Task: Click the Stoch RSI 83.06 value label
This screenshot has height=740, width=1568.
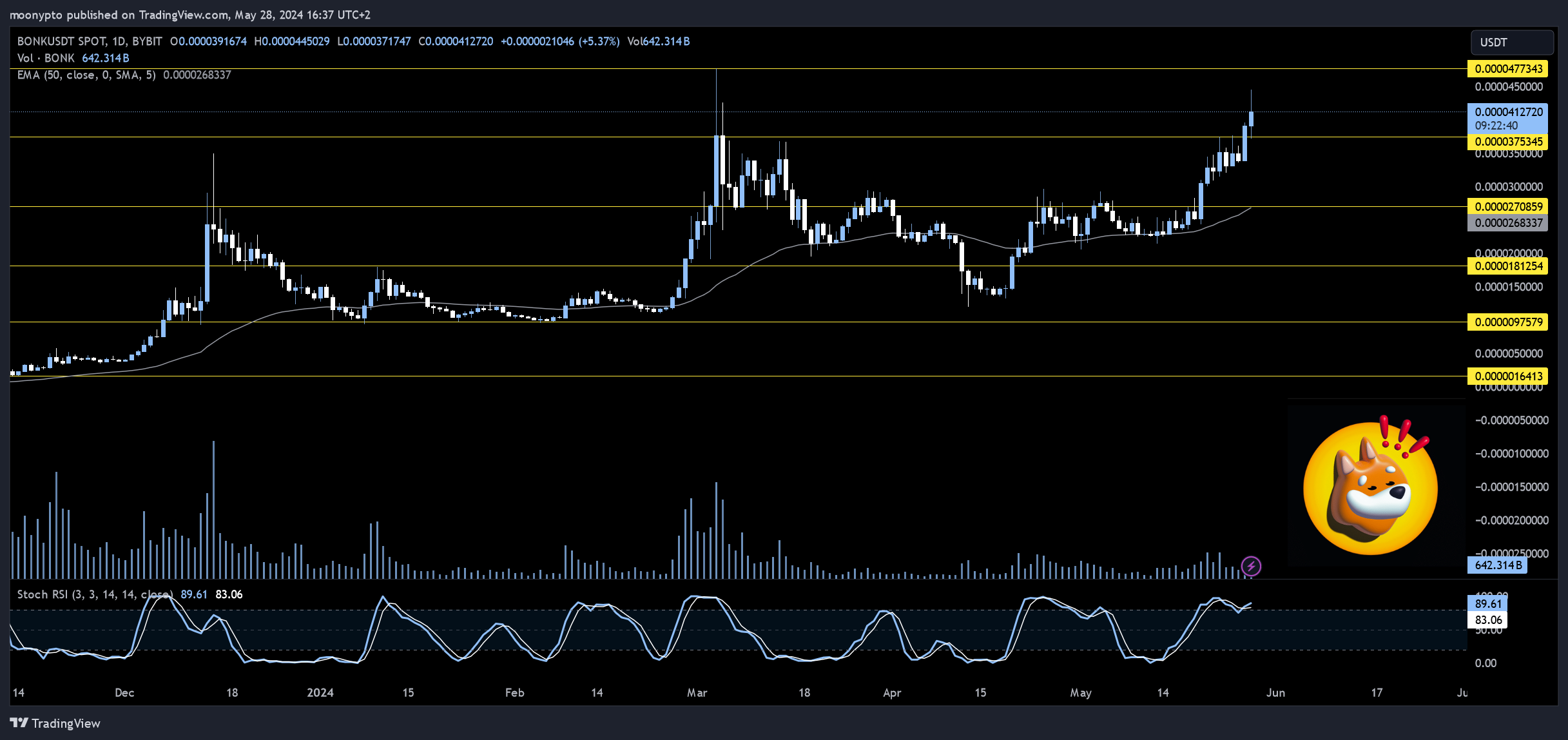Action: [x=1487, y=620]
